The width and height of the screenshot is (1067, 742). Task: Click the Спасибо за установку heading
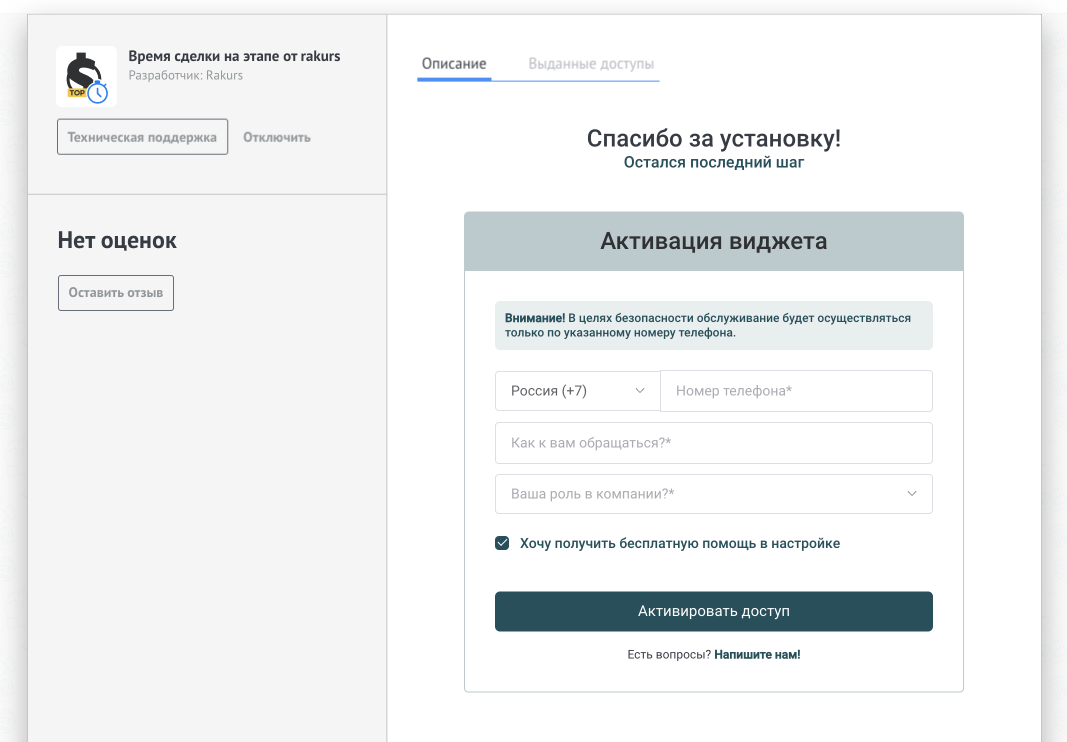click(x=714, y=138)
